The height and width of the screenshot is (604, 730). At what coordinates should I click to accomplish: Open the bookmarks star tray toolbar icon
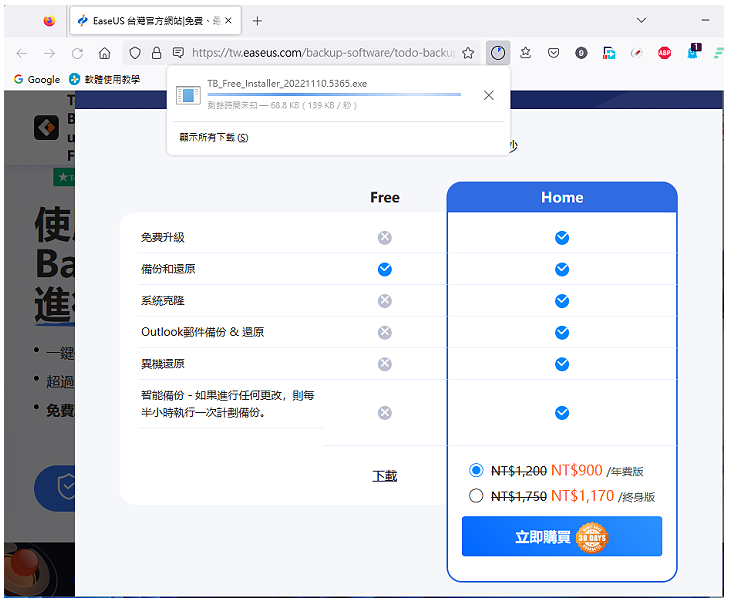[x=526, y=53]
